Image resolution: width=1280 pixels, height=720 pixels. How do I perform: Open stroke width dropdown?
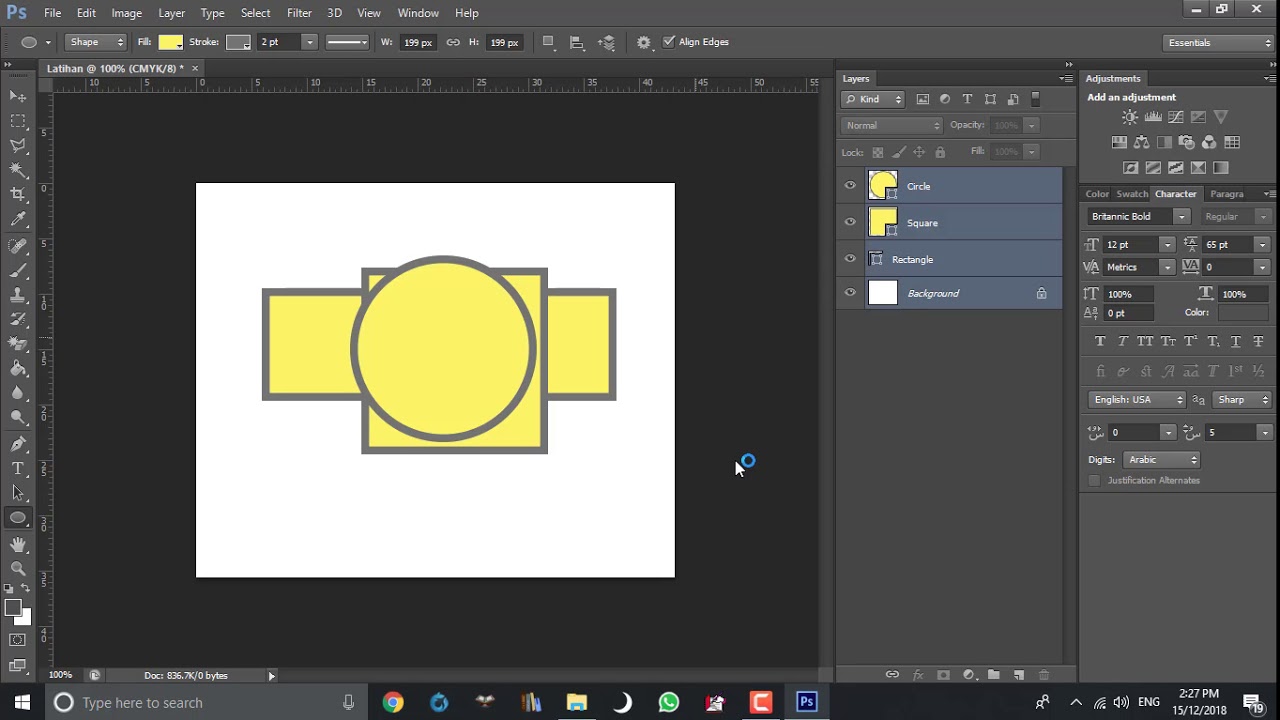(309, 42)
